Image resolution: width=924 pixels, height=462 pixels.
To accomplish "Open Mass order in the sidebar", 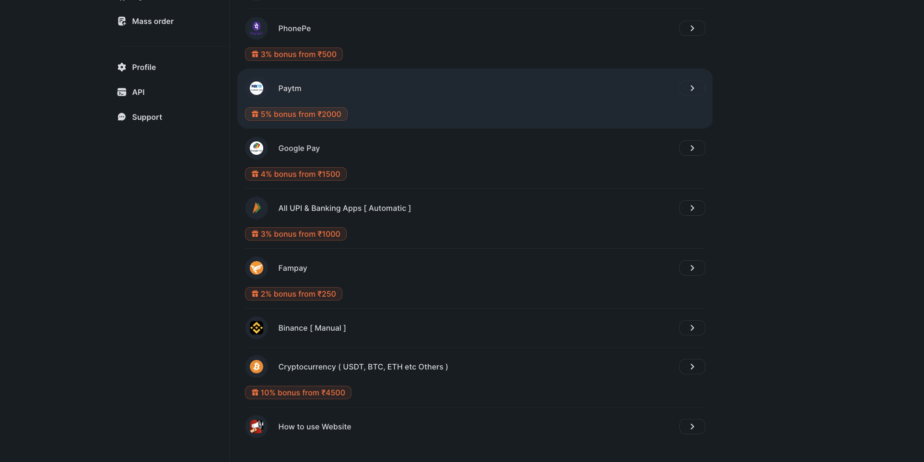I will (152, 21).
